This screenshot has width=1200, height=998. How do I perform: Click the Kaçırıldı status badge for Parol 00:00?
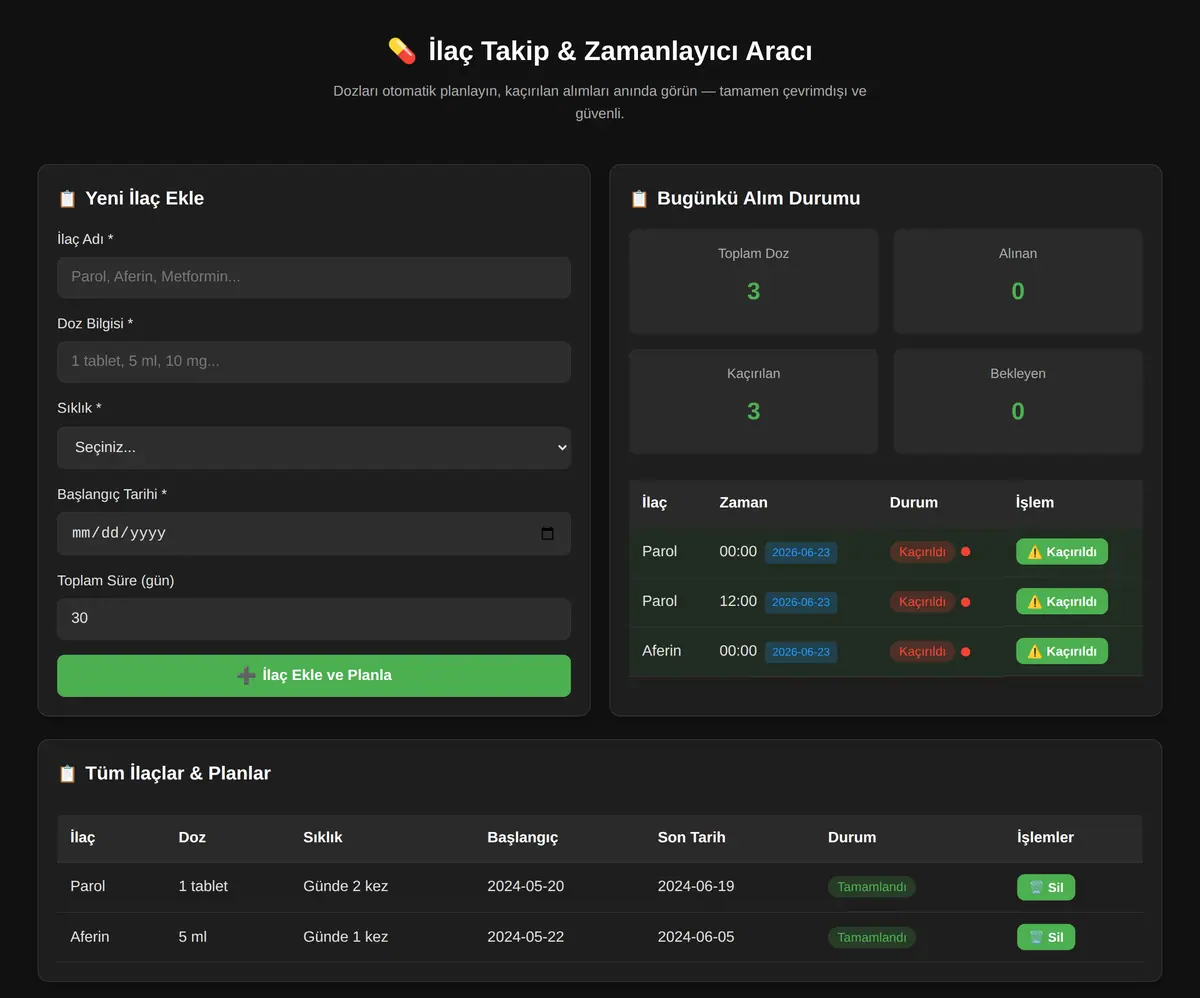pyautogui.click(x=922, y=552)
